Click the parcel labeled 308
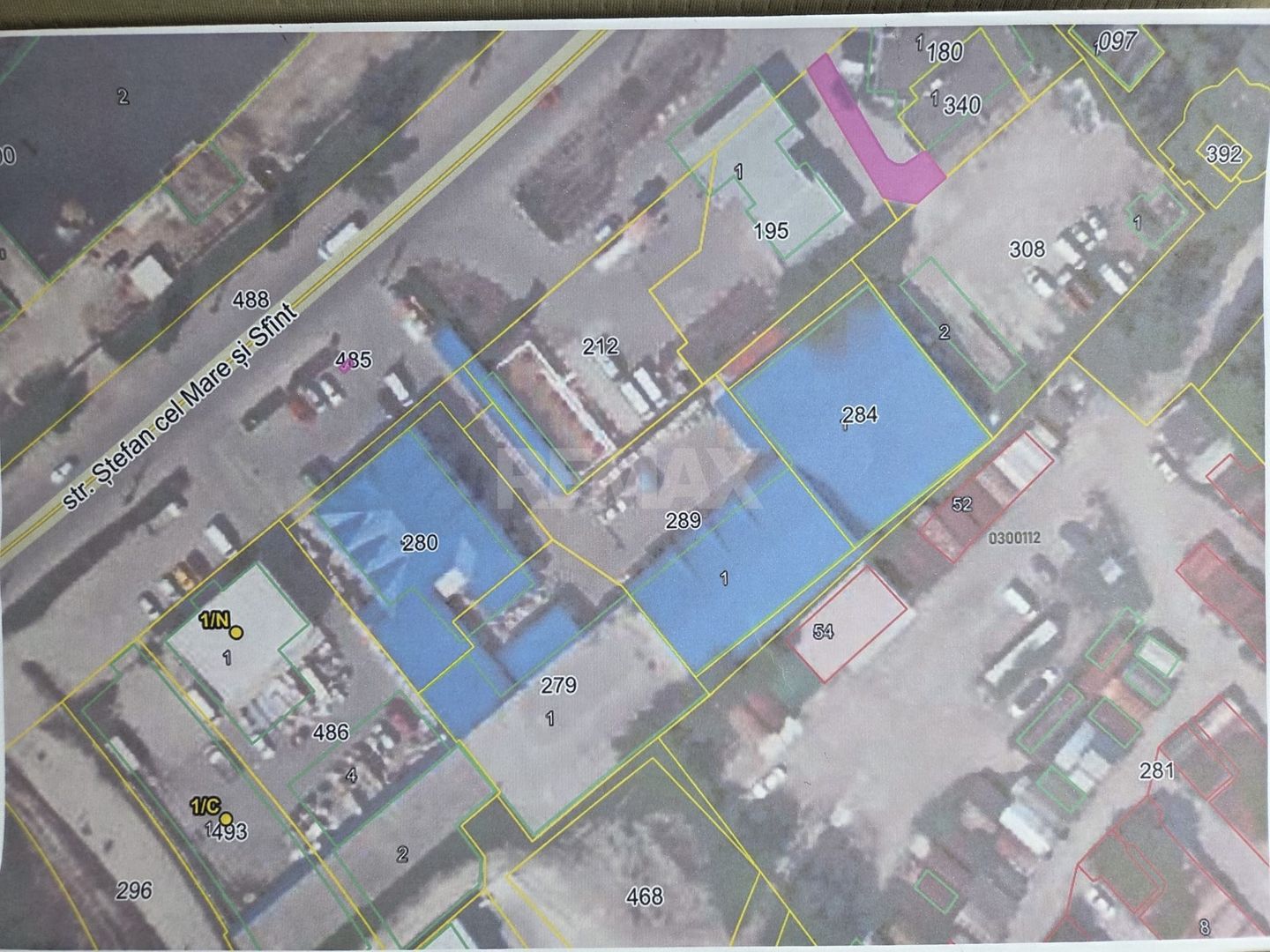1270x952 pixels. point(1027,249)
